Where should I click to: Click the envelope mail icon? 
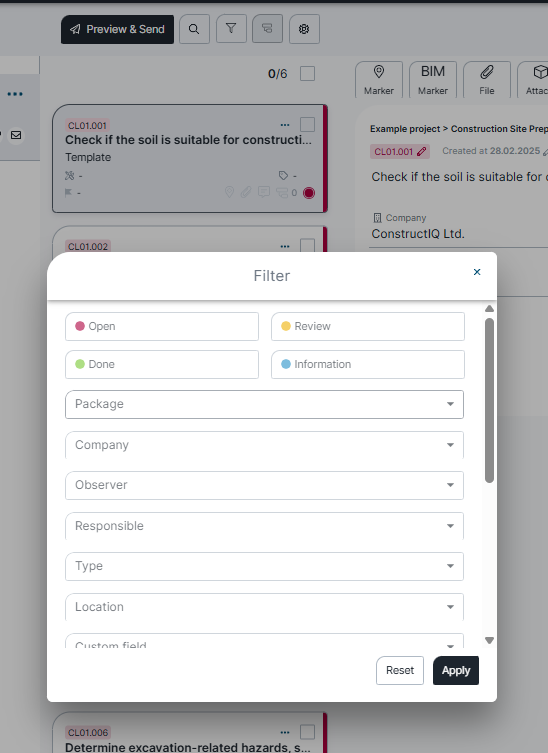(16, 135)
